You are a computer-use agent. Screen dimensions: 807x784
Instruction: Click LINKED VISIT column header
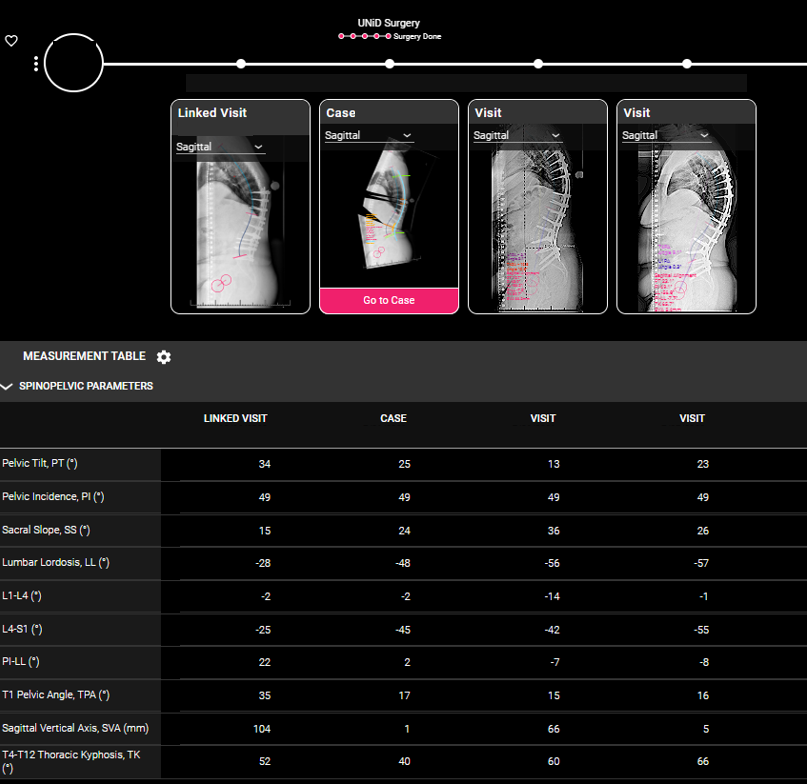235,419
